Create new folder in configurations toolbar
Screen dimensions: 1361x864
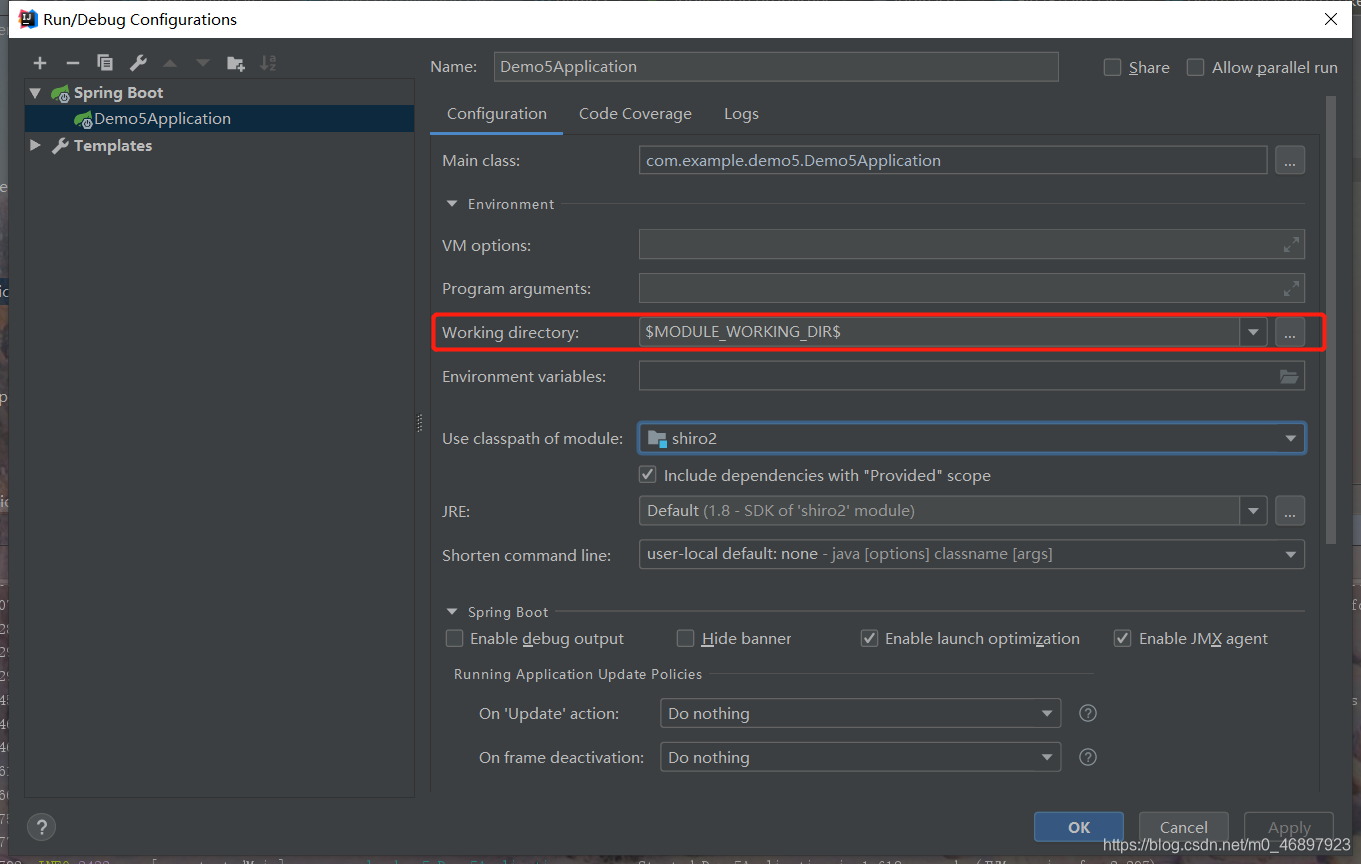[x=236, y=63]
